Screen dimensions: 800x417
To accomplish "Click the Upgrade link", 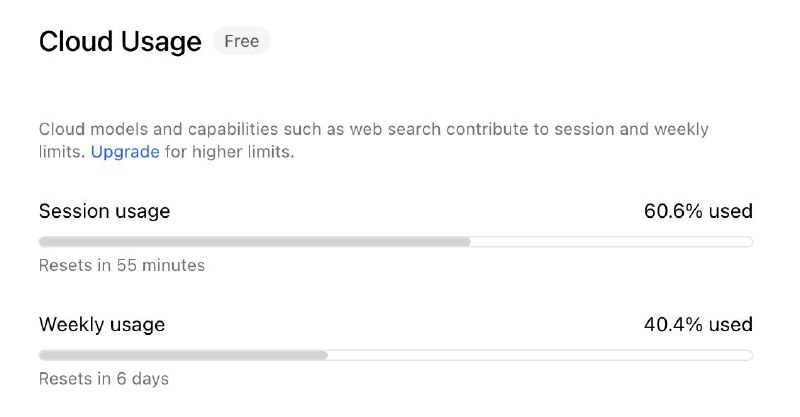I will pos(125,153).
